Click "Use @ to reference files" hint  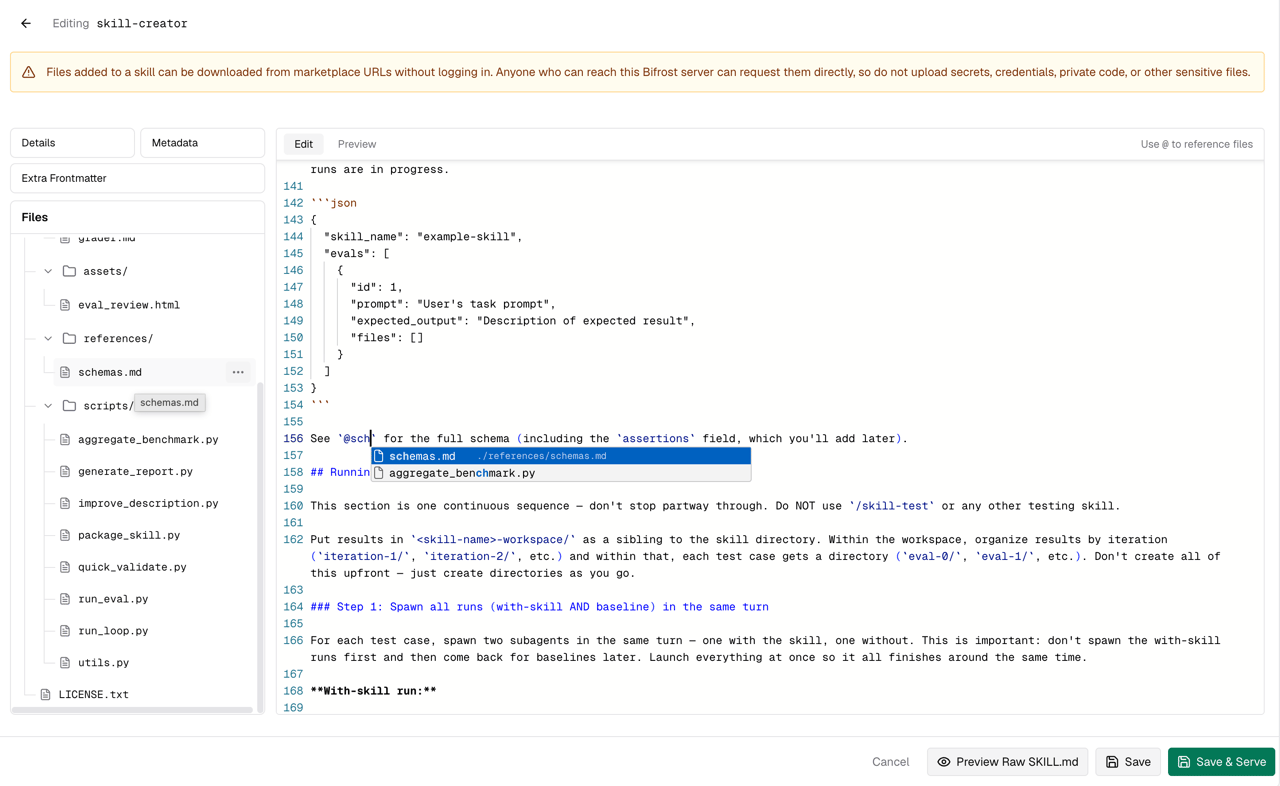1196,144
